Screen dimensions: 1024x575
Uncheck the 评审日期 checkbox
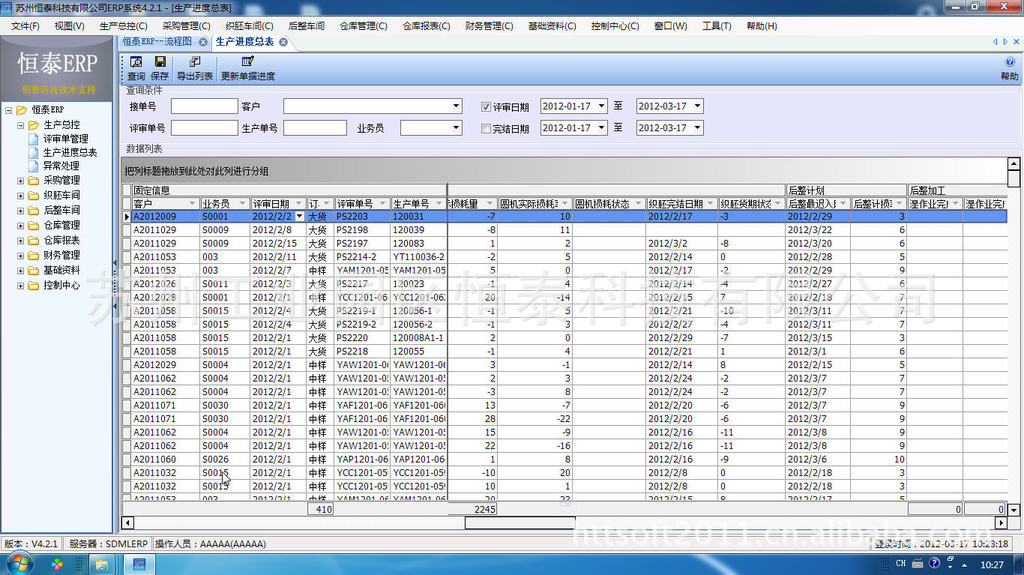click(486, 106)
